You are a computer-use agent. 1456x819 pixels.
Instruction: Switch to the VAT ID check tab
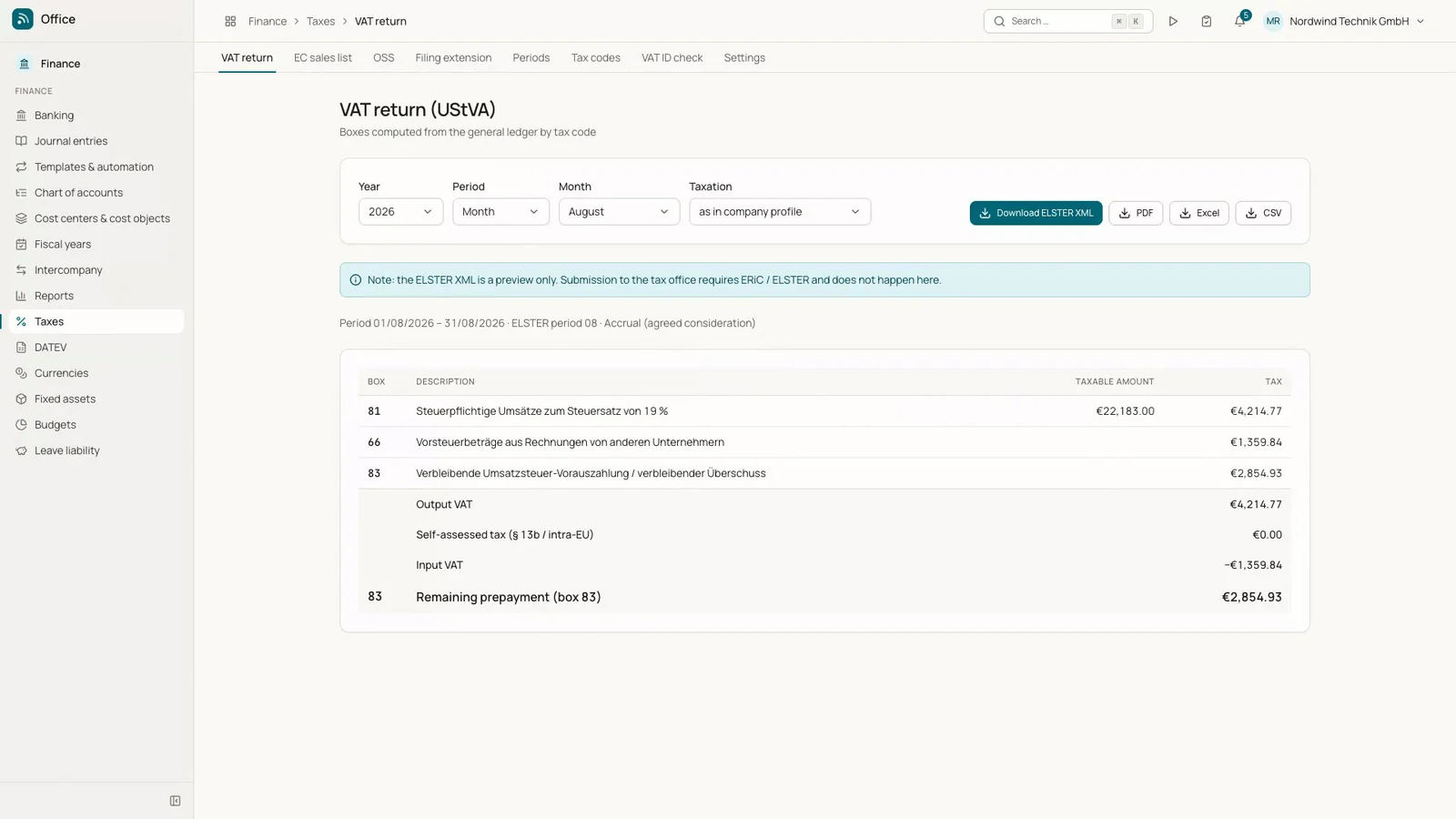[672, 57]
